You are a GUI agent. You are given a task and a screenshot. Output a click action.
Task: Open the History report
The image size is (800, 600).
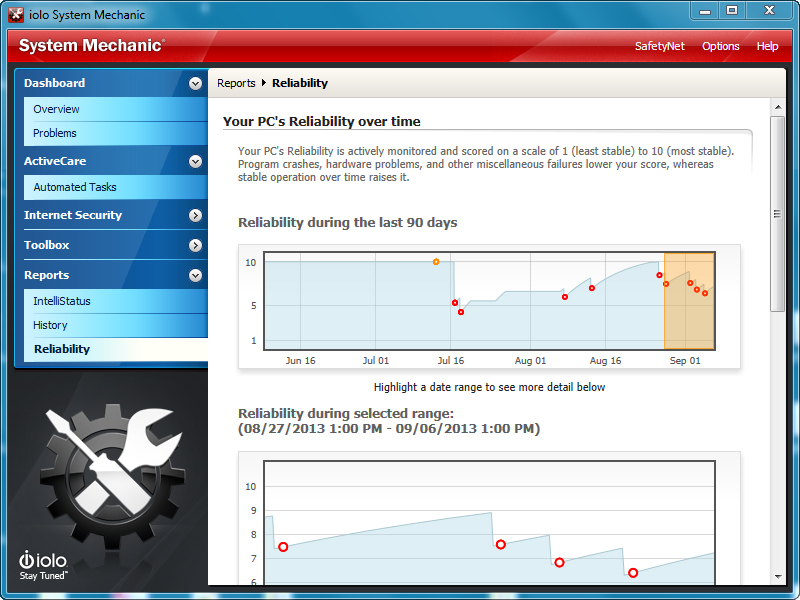click(x=116, y=325)
